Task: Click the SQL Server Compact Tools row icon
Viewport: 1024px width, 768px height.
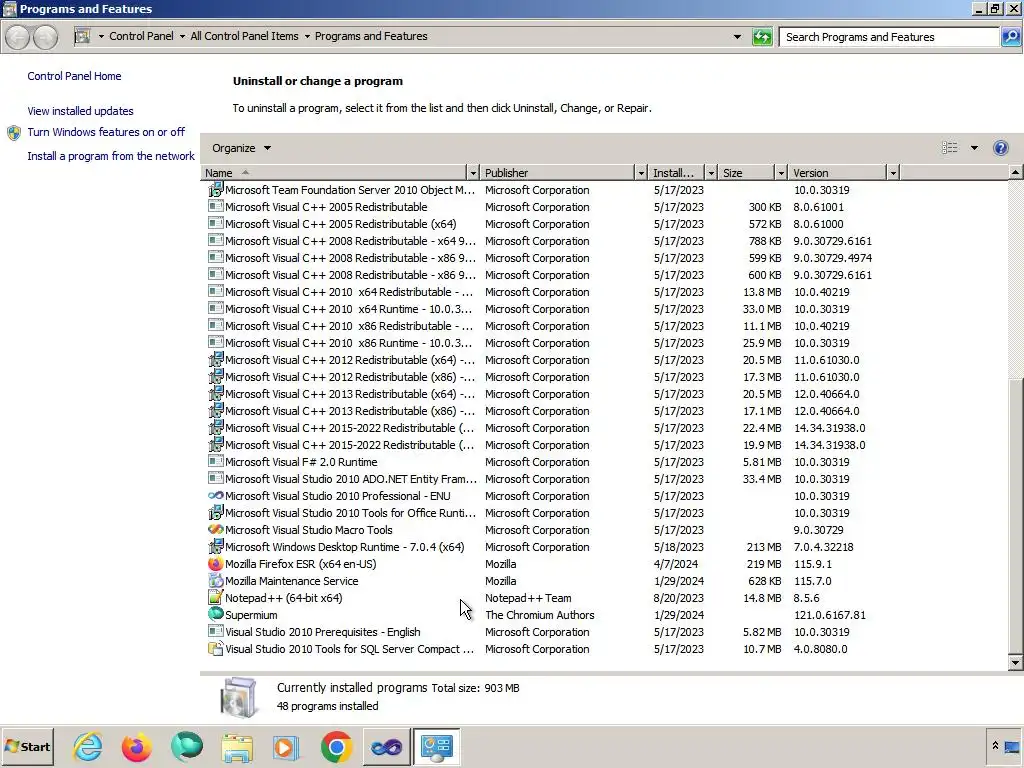Action: point(215,648)
